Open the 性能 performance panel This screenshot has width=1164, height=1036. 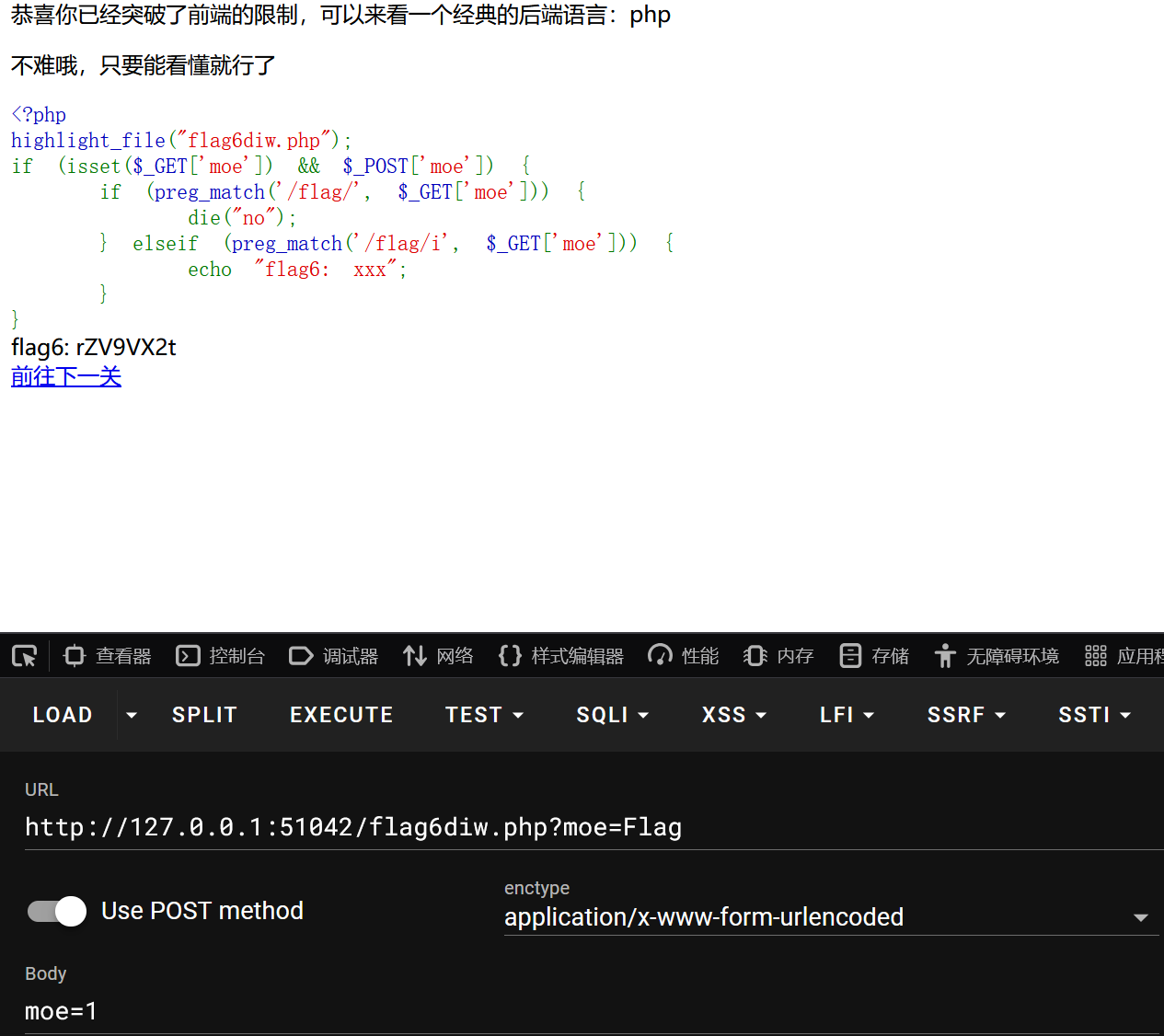(x=684, y=655)
